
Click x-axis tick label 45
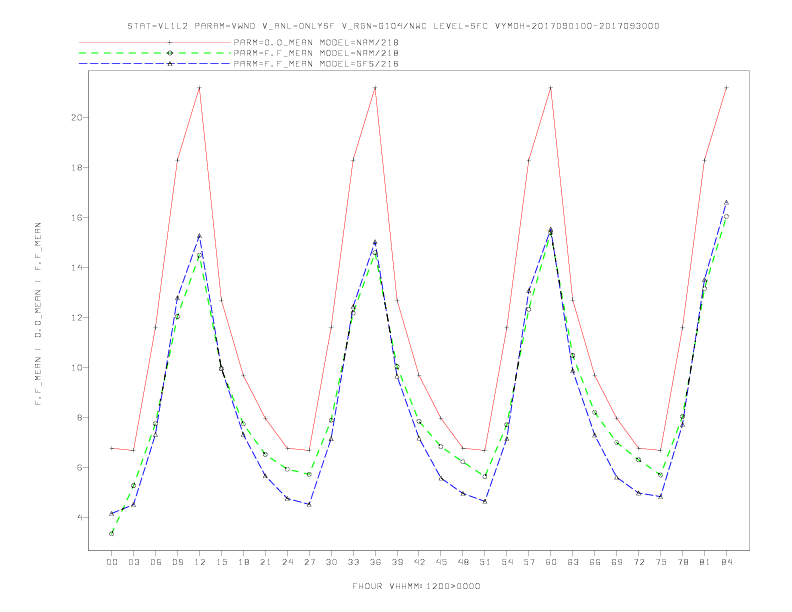click(x=441, y=562)
